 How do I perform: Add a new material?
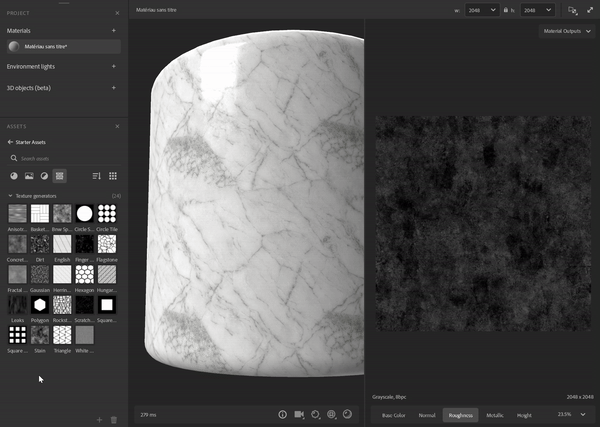tap(114, 31)
